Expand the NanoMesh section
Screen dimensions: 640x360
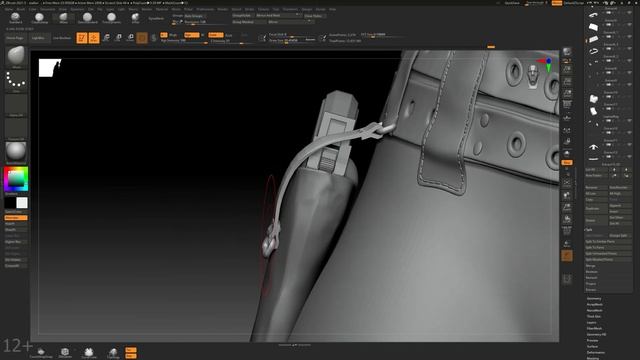(594, 310)
